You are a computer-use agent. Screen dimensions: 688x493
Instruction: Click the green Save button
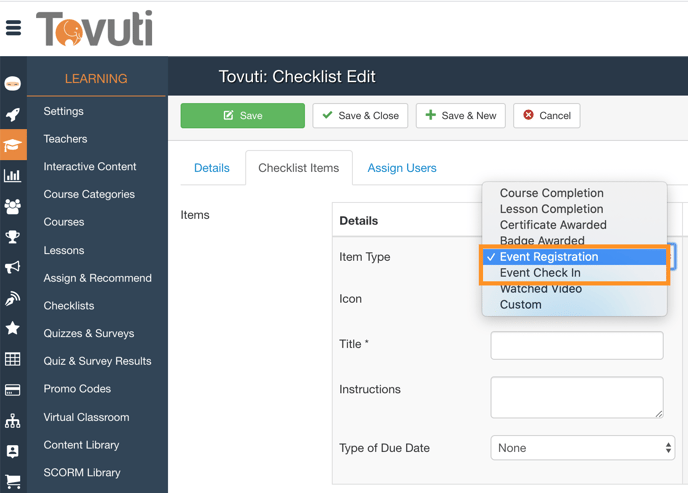click(x=242, y=116)
